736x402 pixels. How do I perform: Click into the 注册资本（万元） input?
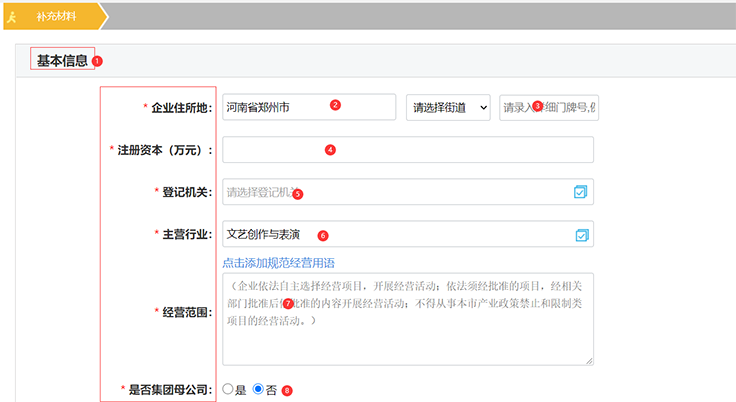tap(407, 149)
